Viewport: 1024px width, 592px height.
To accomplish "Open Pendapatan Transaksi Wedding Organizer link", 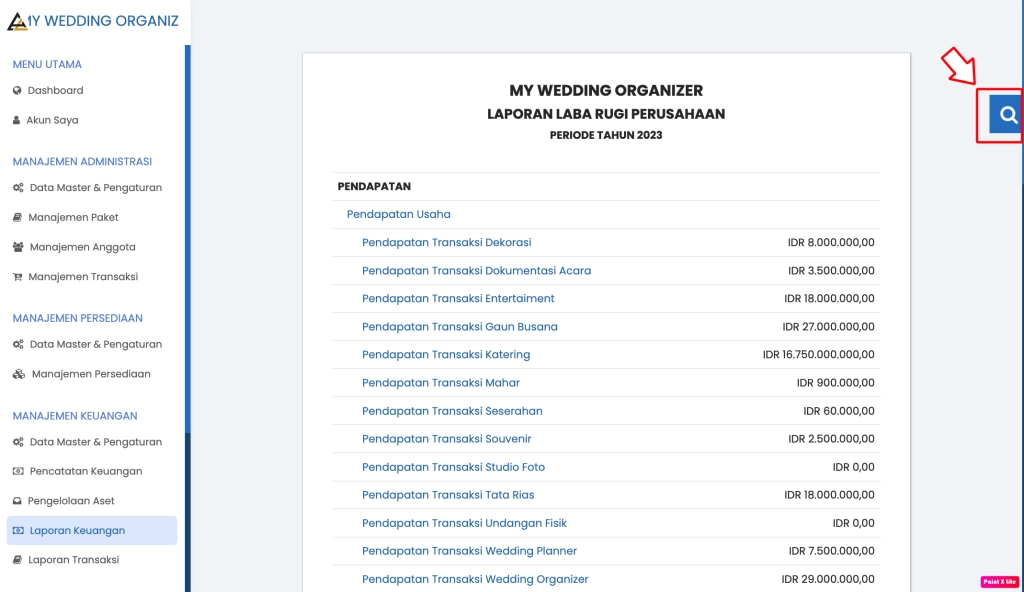I will pyautogui.click(x=475, y=579).
